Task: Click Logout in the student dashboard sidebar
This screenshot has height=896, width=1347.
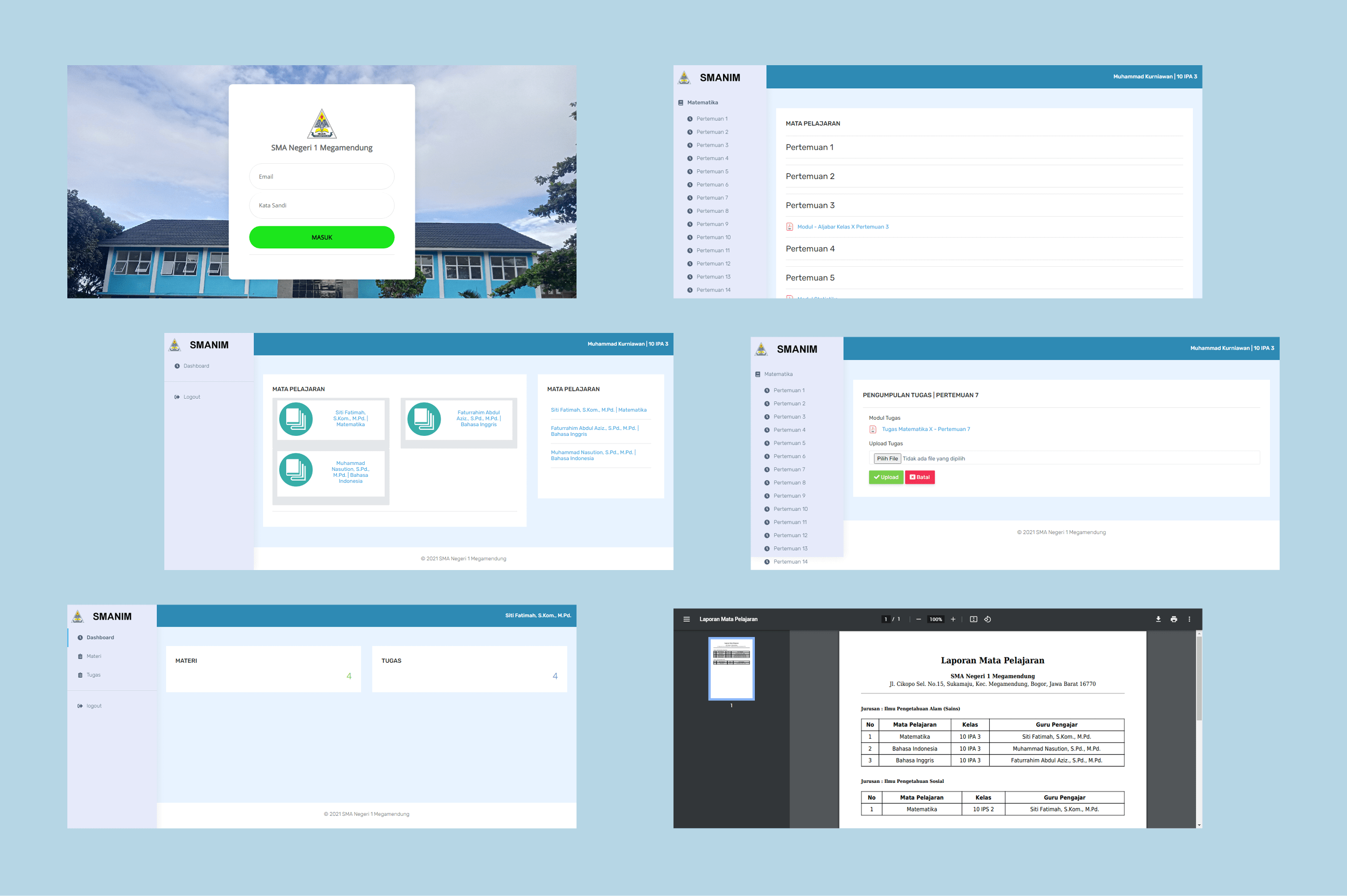Action: [x=191, y=397]
